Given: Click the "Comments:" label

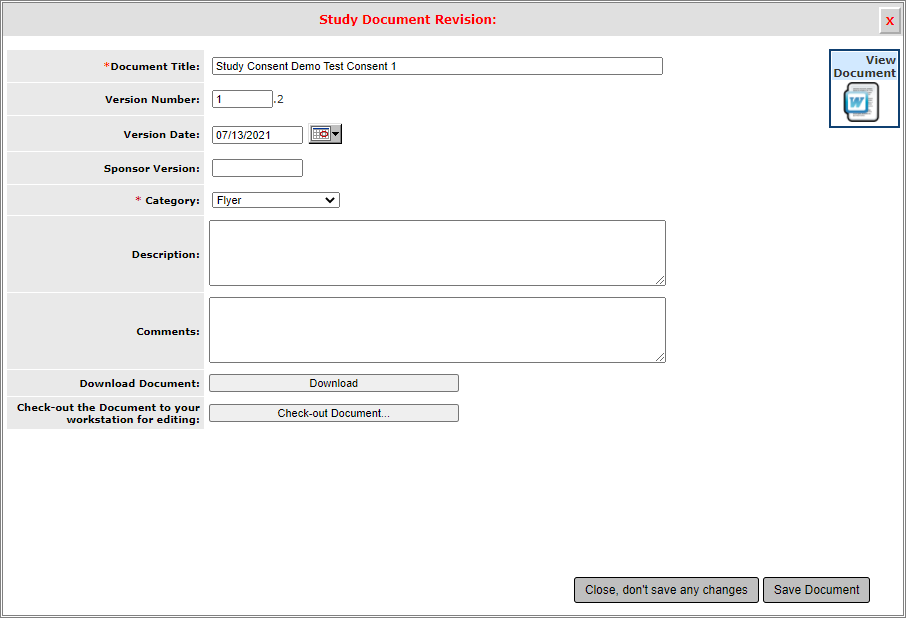Looking at the screenshot, I should tap(168, 332).
